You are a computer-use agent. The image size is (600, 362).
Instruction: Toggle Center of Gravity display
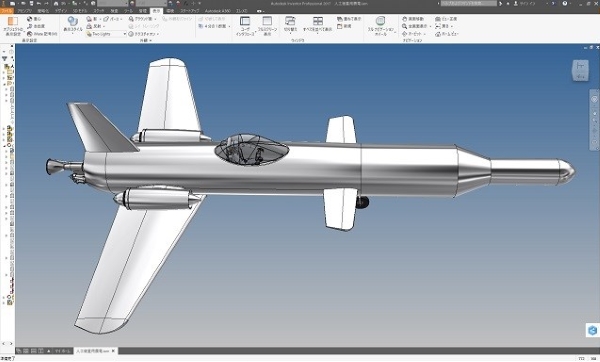[x=34, y=19]
